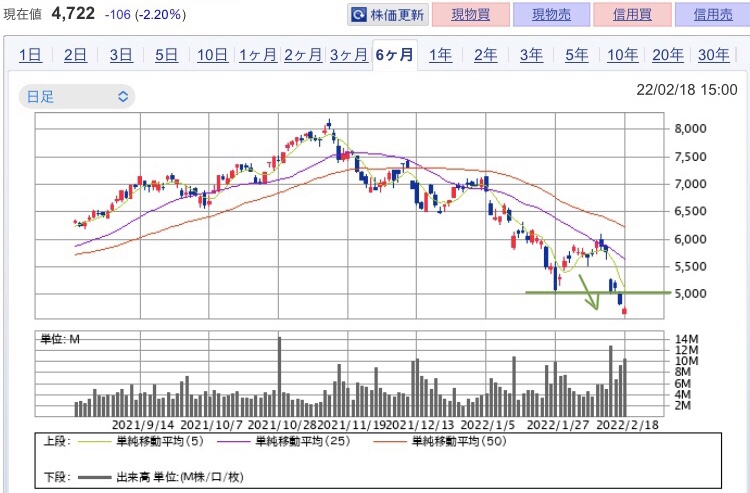Click the 2M volume axis label

pyautogui.click(x=683, y=405)
